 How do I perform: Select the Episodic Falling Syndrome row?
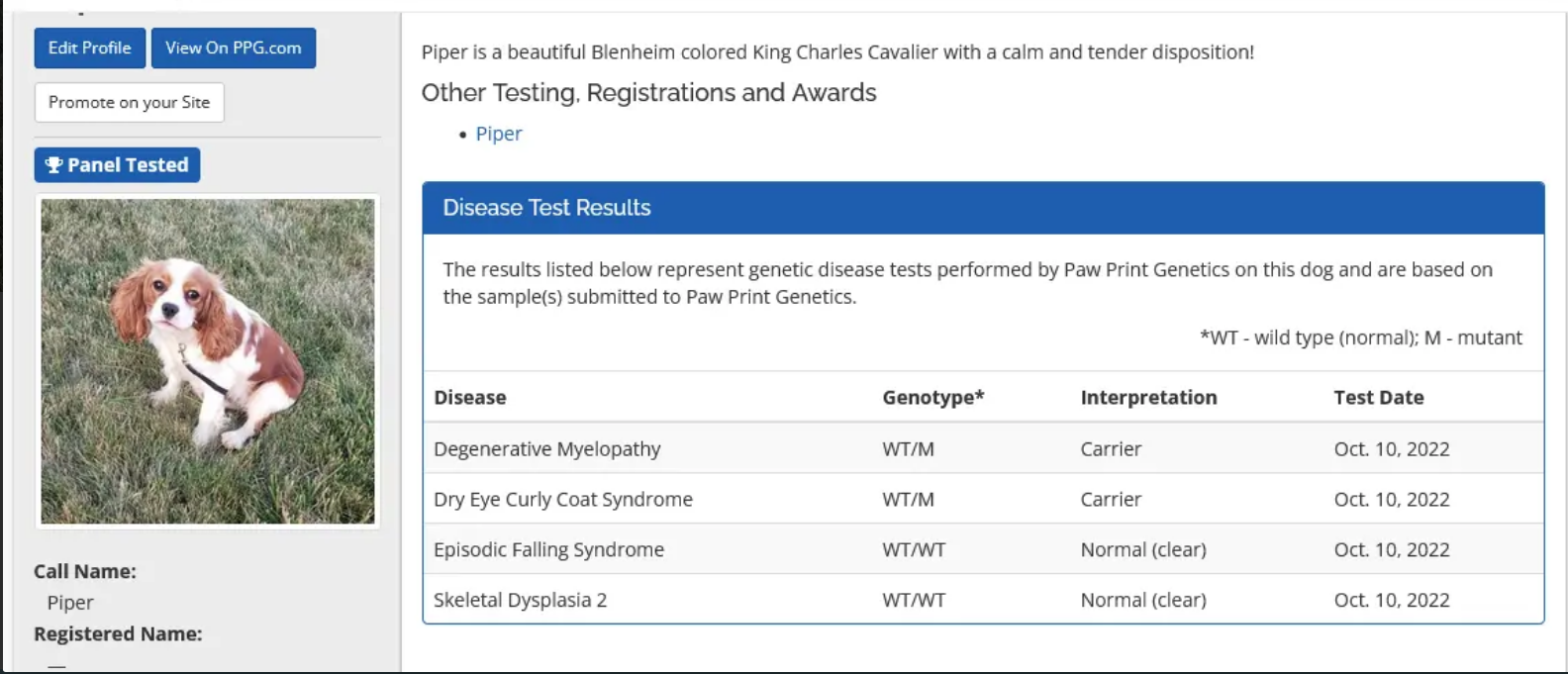pos(548,550)
